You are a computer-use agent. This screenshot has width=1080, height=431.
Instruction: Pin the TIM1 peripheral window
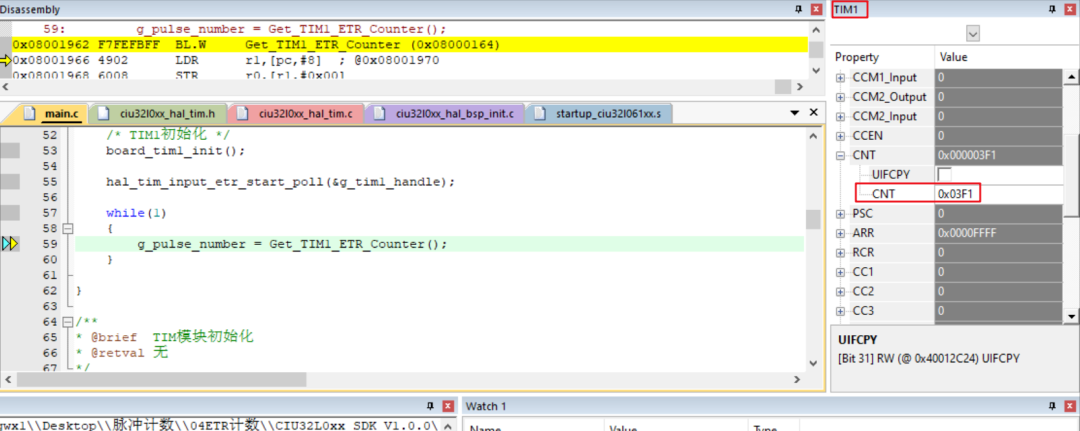point(1052,10)
